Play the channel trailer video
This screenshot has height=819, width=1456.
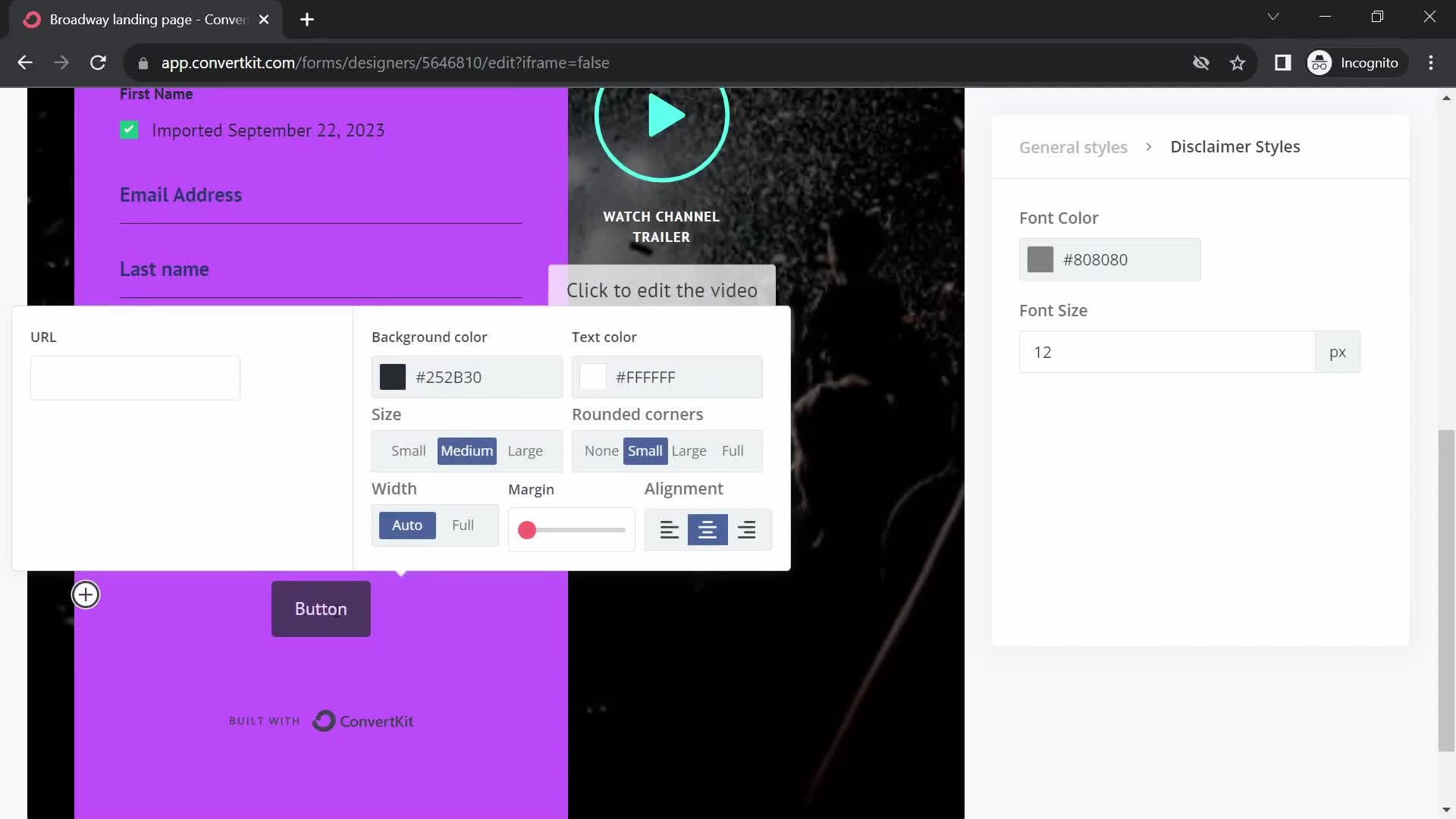(x=662, y=117)
